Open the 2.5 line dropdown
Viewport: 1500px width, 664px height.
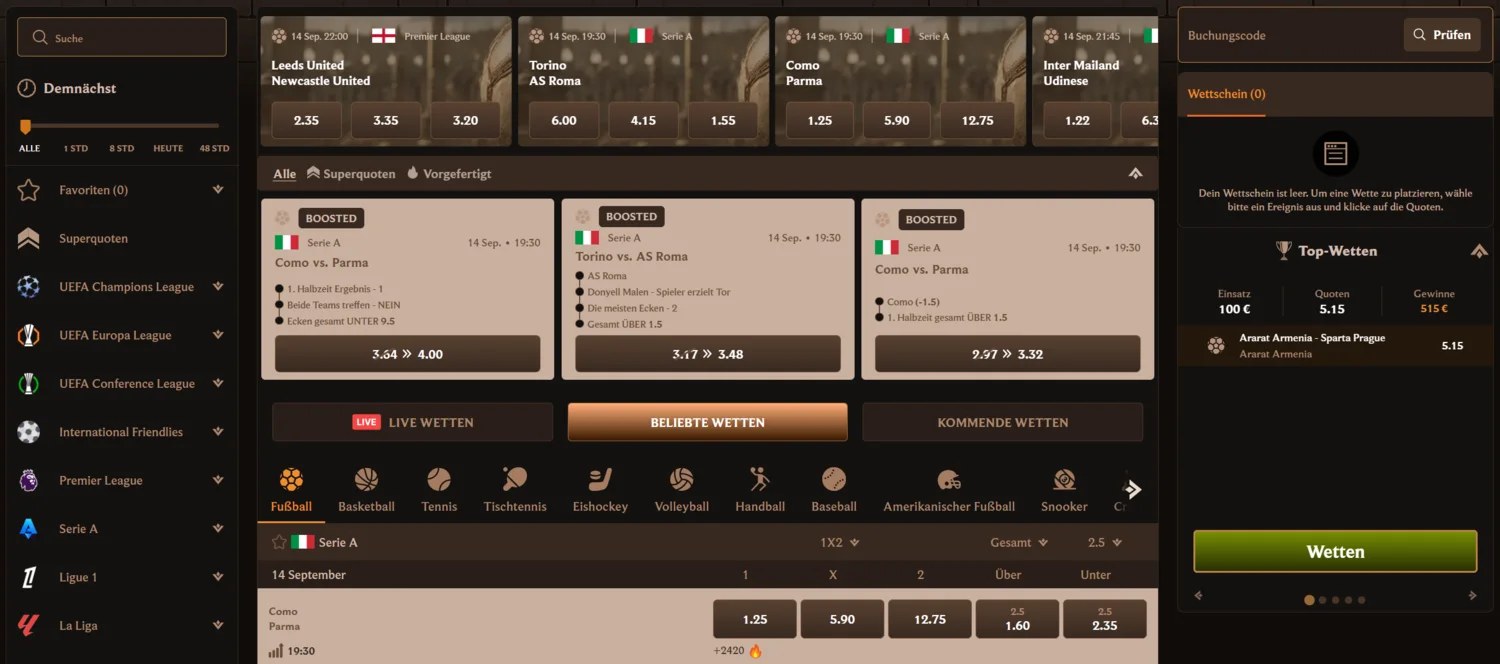coord(1104,543)
